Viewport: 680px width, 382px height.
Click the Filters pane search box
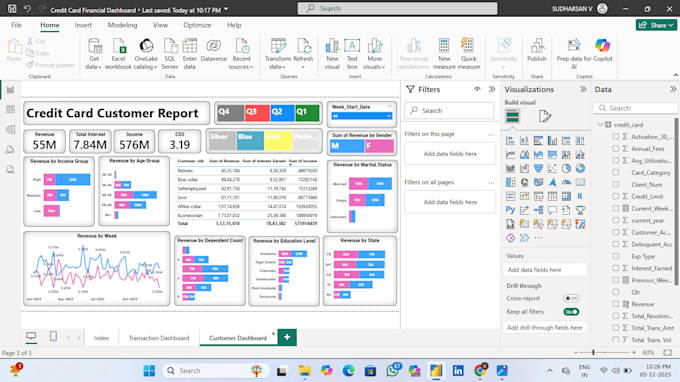pyautogui.click(x=449, y=111)
